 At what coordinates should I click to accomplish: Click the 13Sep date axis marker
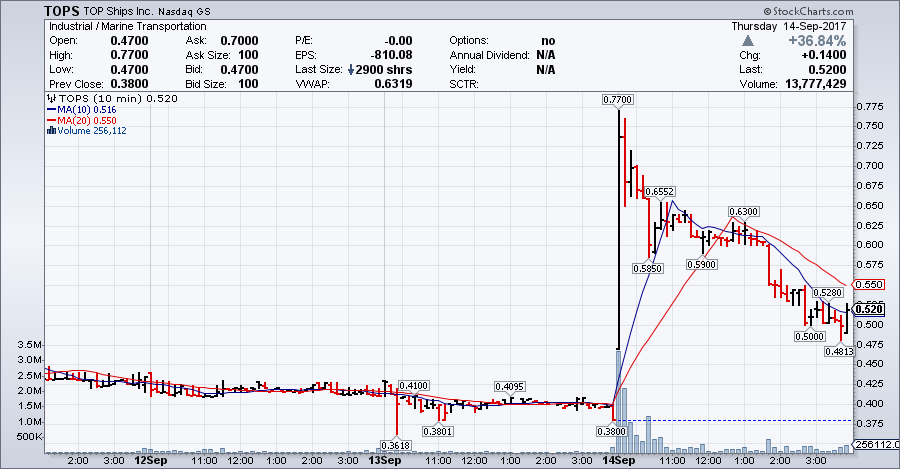[385, 461]
